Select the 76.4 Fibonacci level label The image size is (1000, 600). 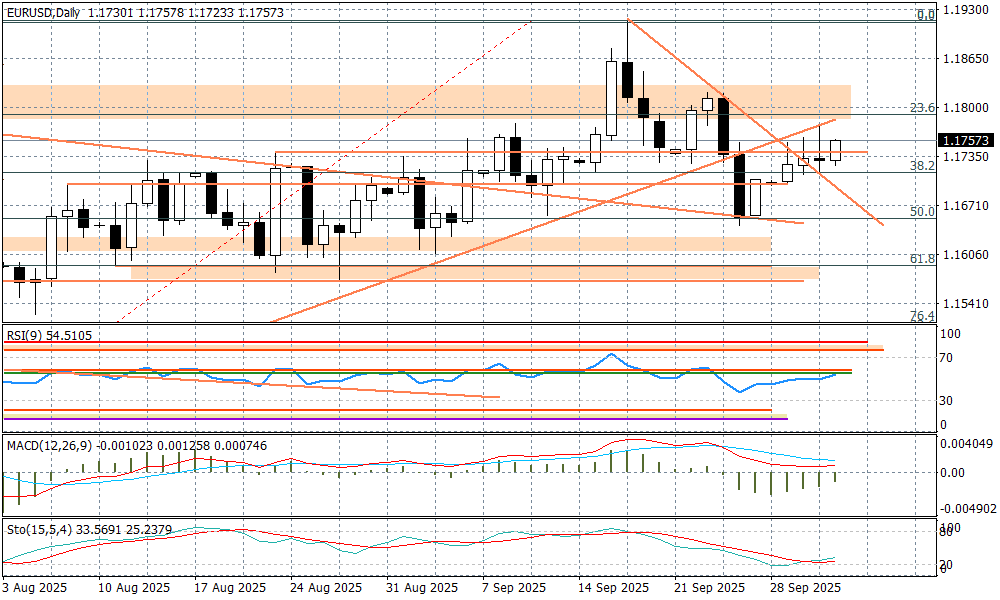923,316
